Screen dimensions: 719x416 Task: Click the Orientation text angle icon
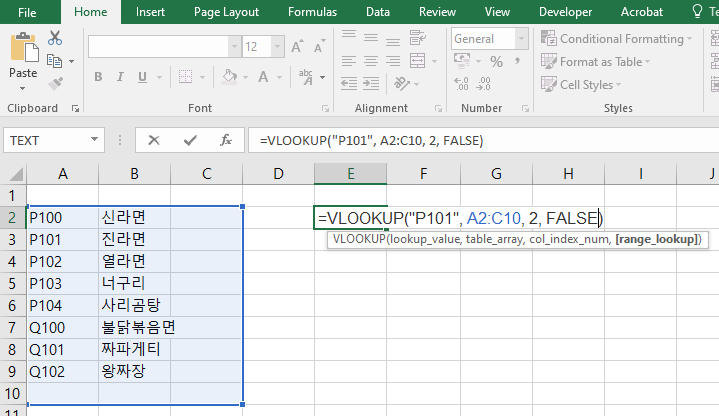402,83
